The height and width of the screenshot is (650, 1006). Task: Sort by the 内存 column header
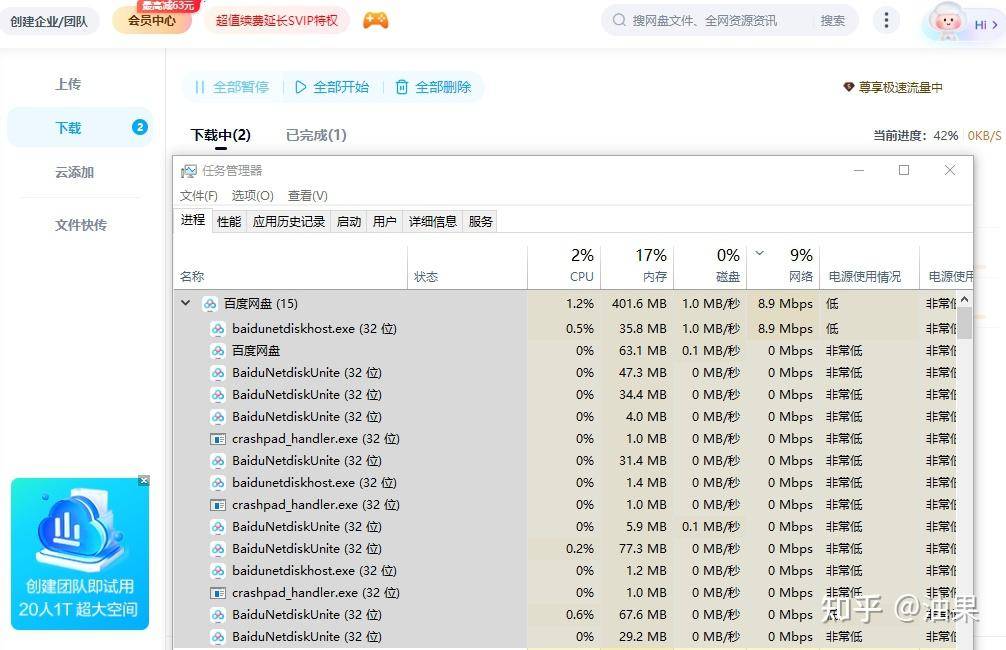637,265
